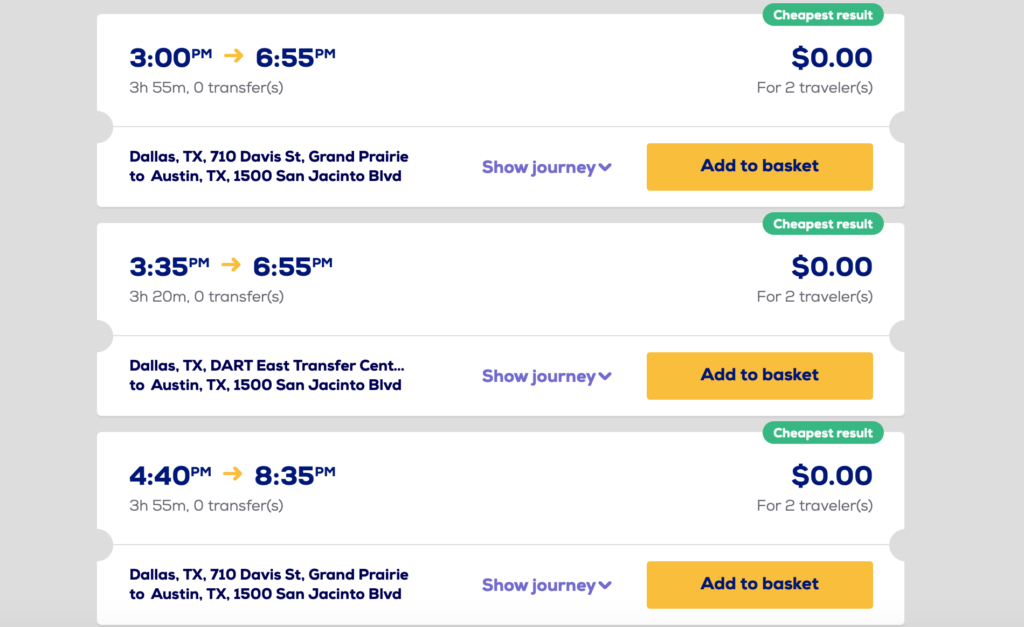Screen dimensions: 1024x627
Task: Expand Show journey for 3:35 PM departure
Action: click(547, 376)
